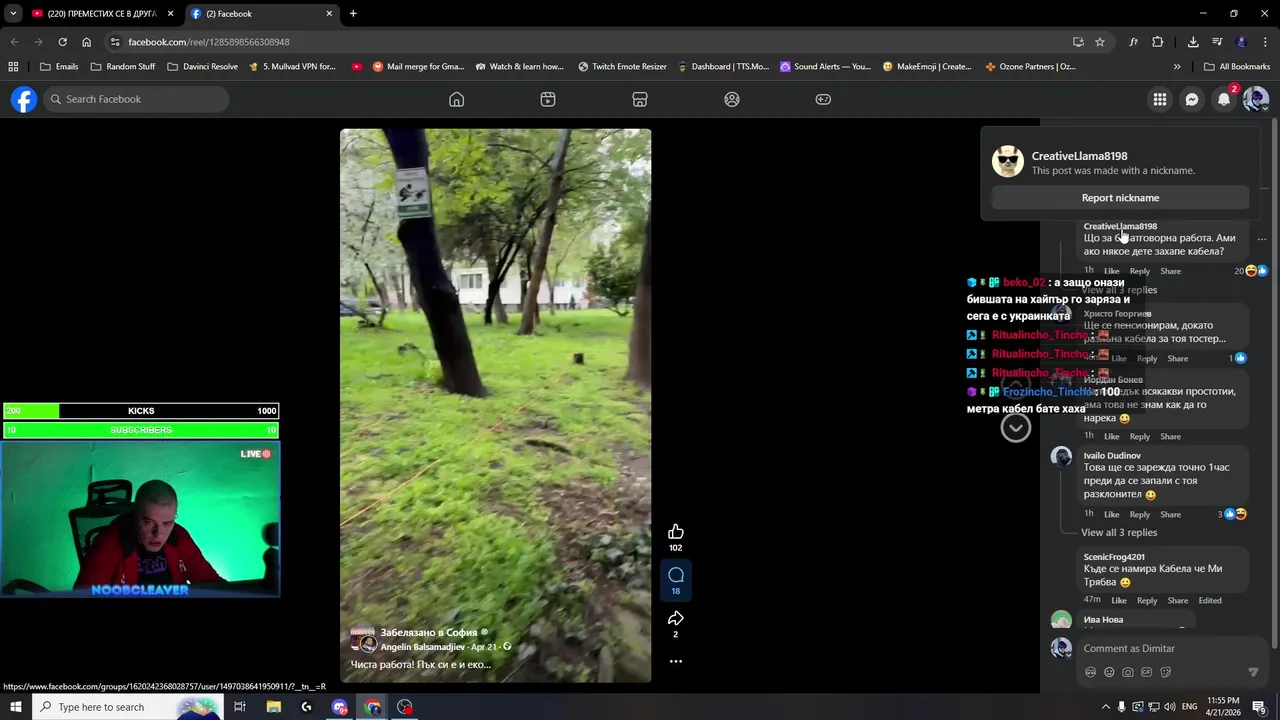Image resolution: width=1280 pixels, height=720 pixels.
Task: Insert an emoji in the comment box
Action: pyautogui.click(x=1109, y=672)
